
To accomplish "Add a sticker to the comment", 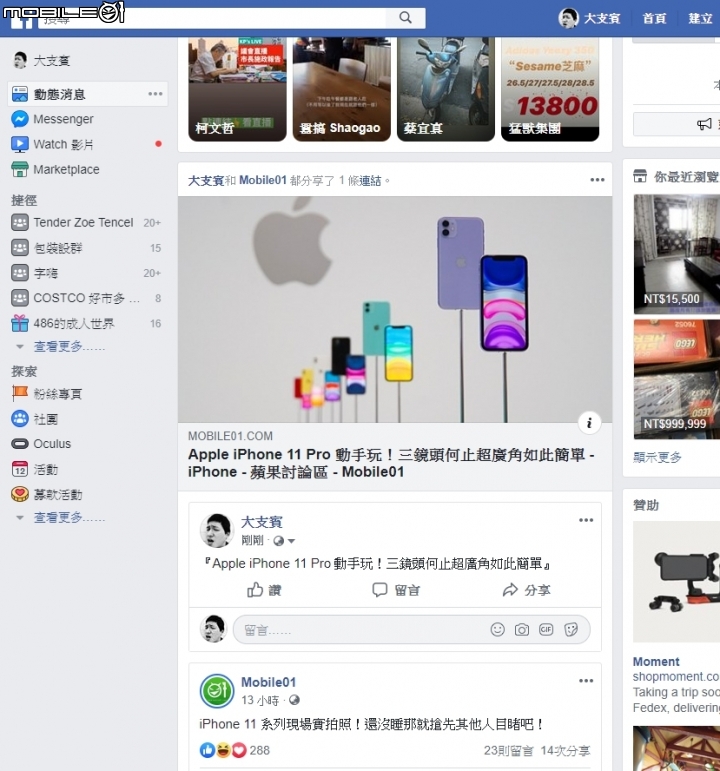I will click(570, 629).
